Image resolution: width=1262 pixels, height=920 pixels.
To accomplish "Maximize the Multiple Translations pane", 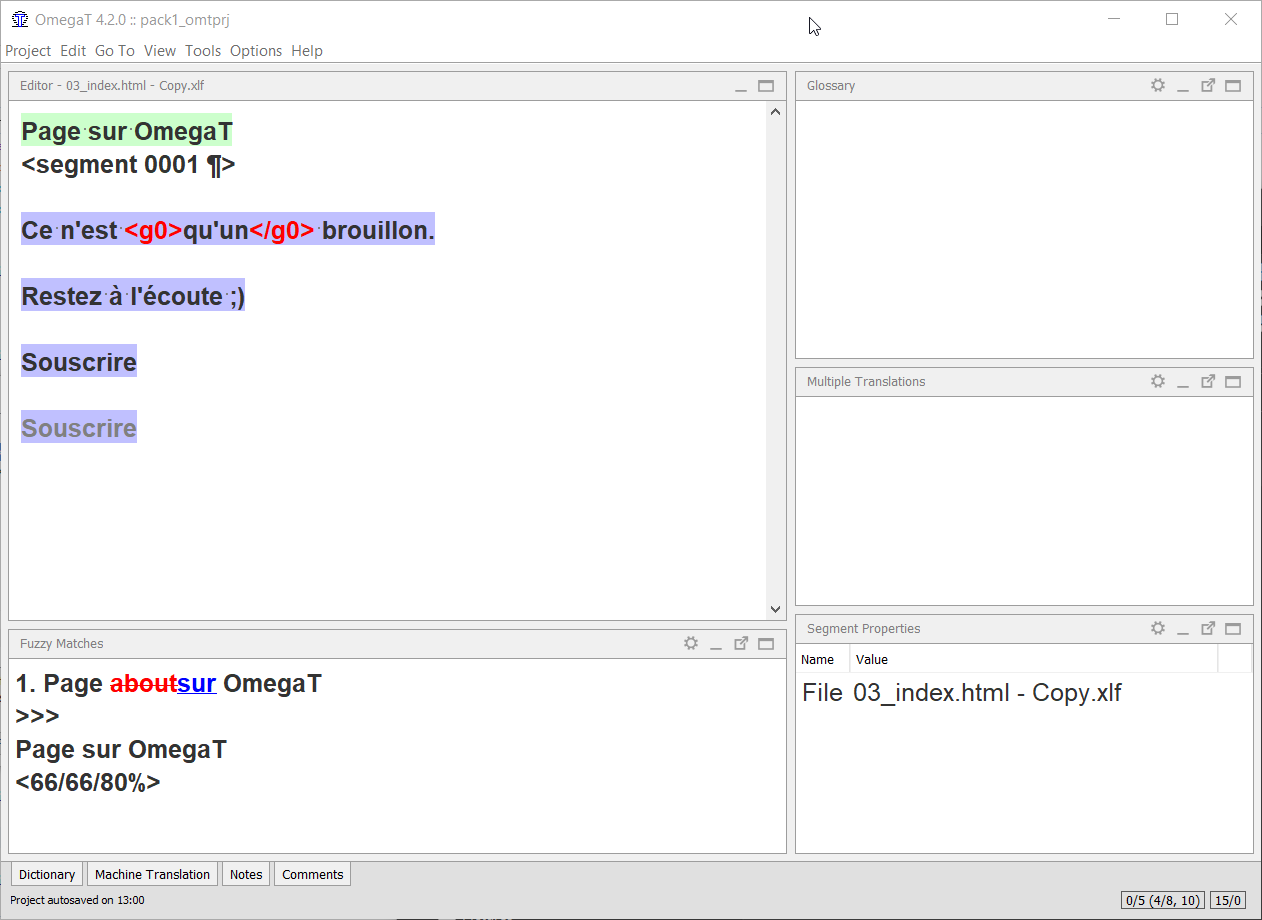I will click(1233, 382).
